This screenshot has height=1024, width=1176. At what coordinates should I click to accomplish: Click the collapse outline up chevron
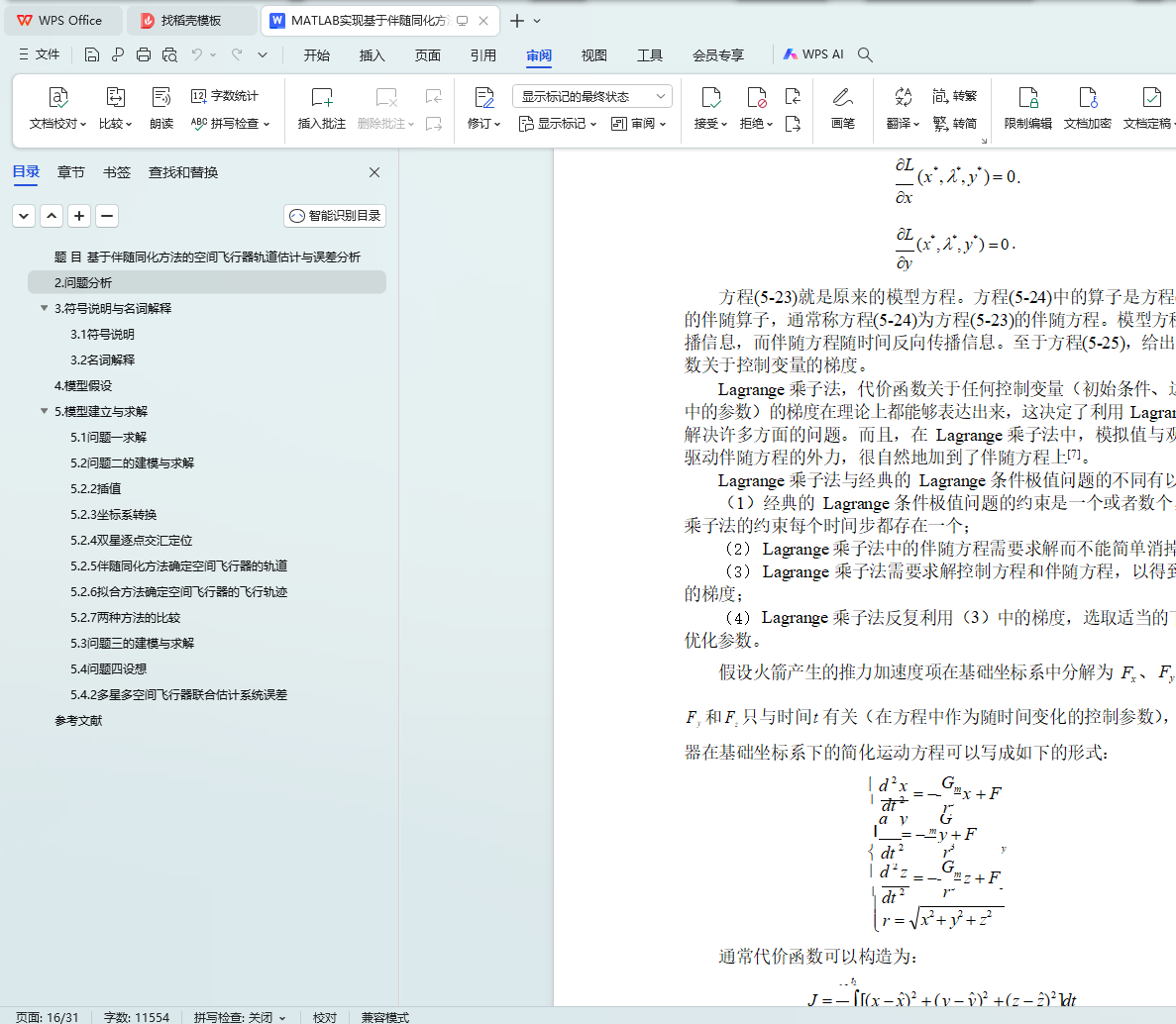coord(52,216)
